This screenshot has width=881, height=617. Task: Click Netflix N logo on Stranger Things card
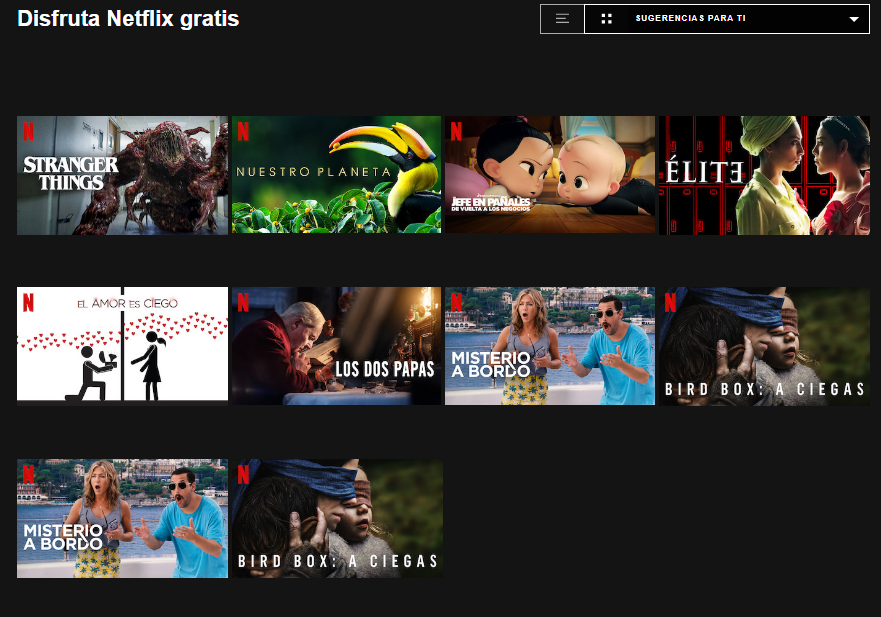pyautogui.click(x=29, y=130)
